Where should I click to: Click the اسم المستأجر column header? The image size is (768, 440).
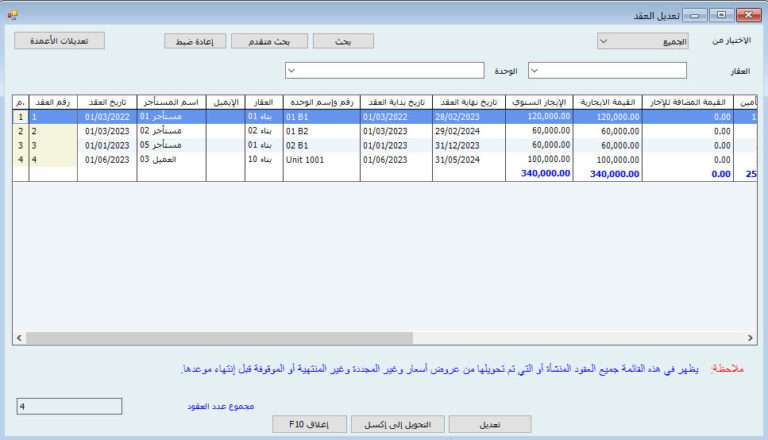[171, 102]
